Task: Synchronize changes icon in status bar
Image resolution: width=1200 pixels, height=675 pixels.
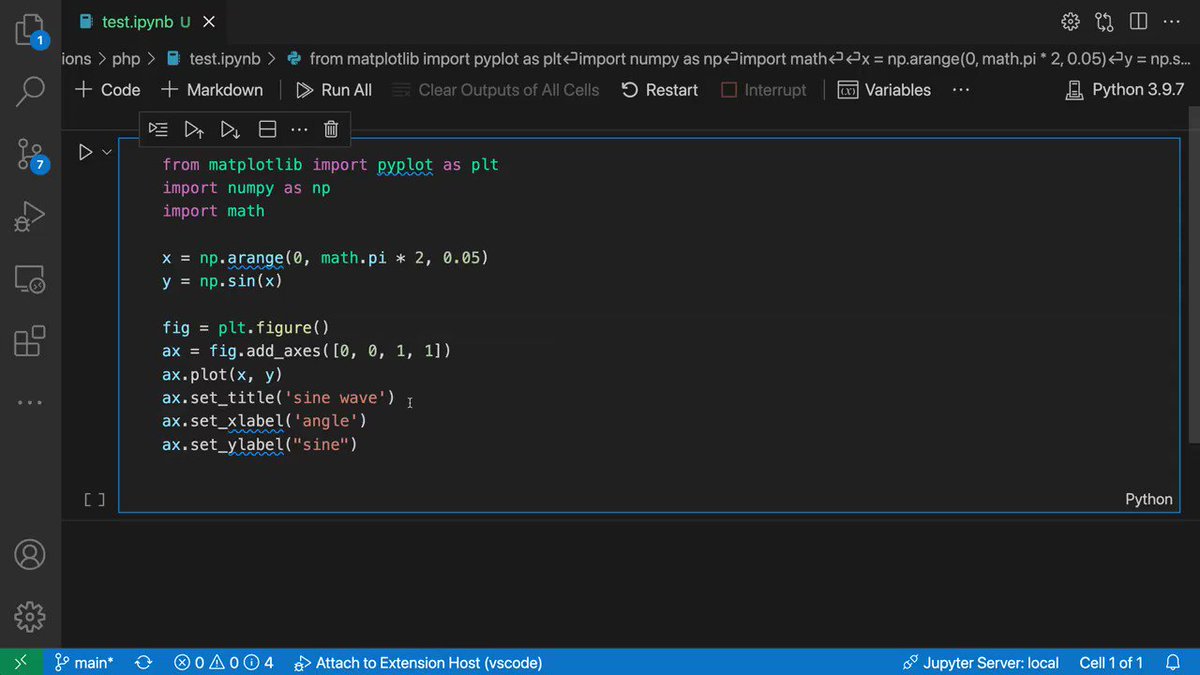Action: click(x=144, y=662)
